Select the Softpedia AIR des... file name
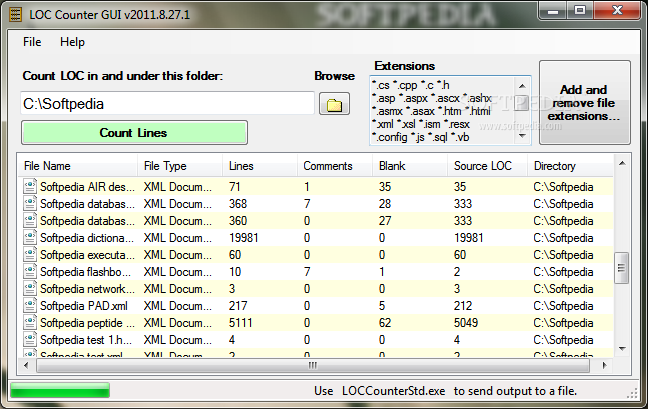 (87, 187)
